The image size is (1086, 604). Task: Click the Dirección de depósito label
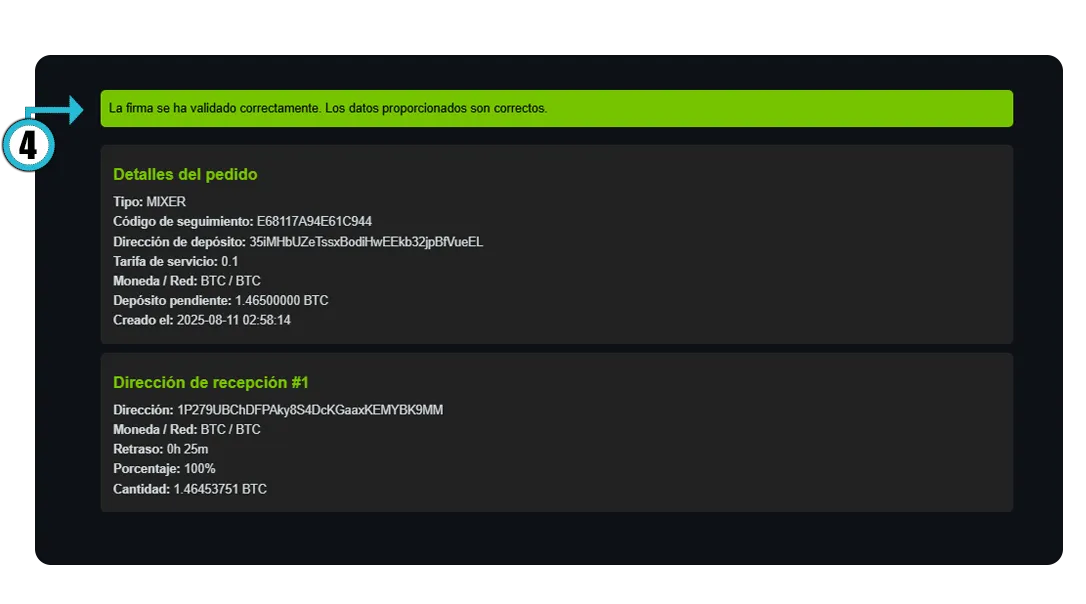179,242
